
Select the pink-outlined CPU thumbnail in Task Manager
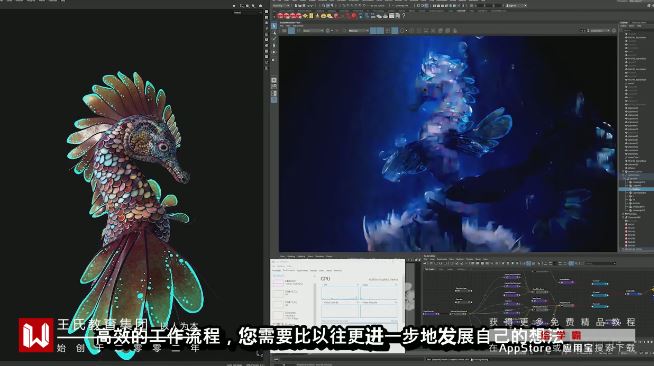(278, 283)
